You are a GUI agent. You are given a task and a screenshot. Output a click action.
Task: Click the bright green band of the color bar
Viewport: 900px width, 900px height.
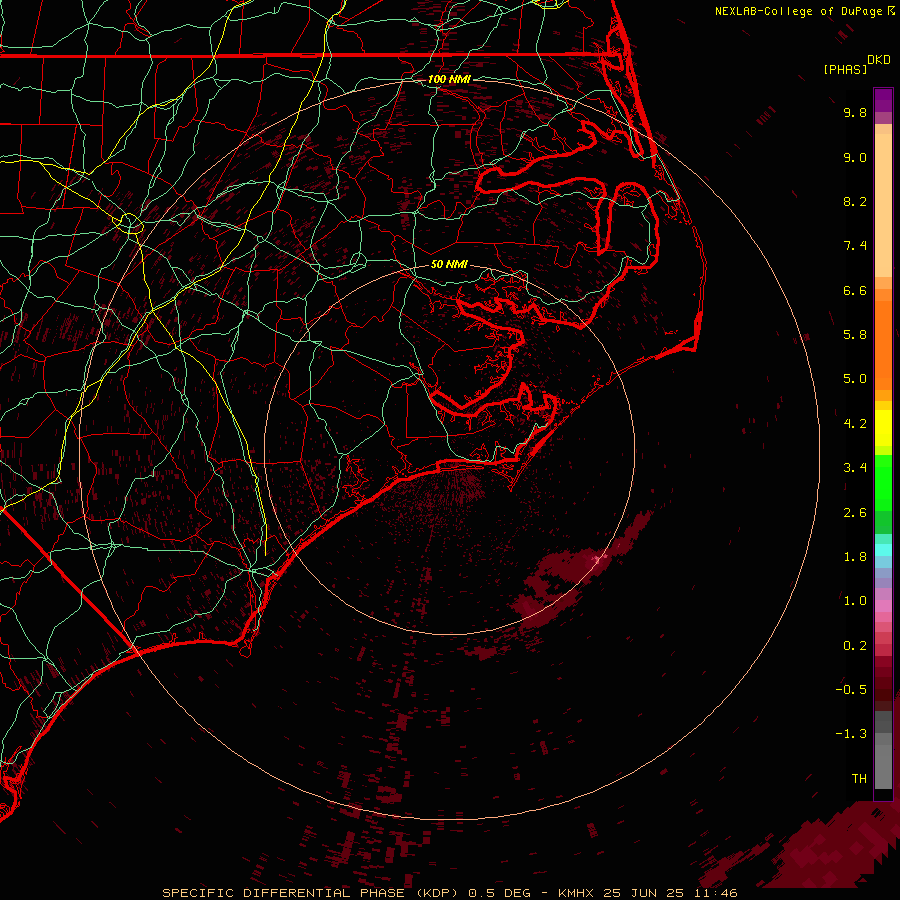click(x=883, y=482)
